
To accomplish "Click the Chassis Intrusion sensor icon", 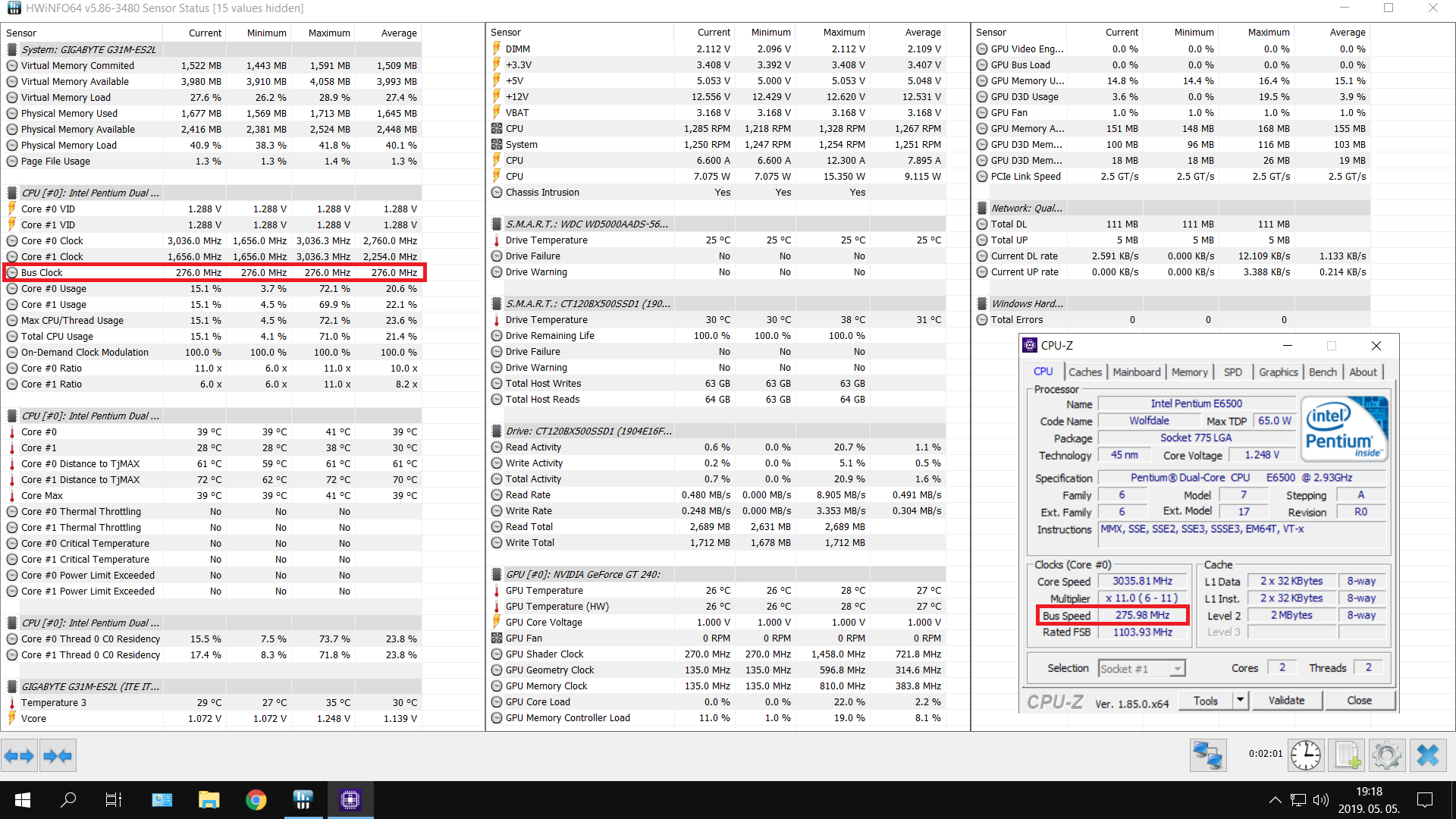I will [x=497, y=193].
